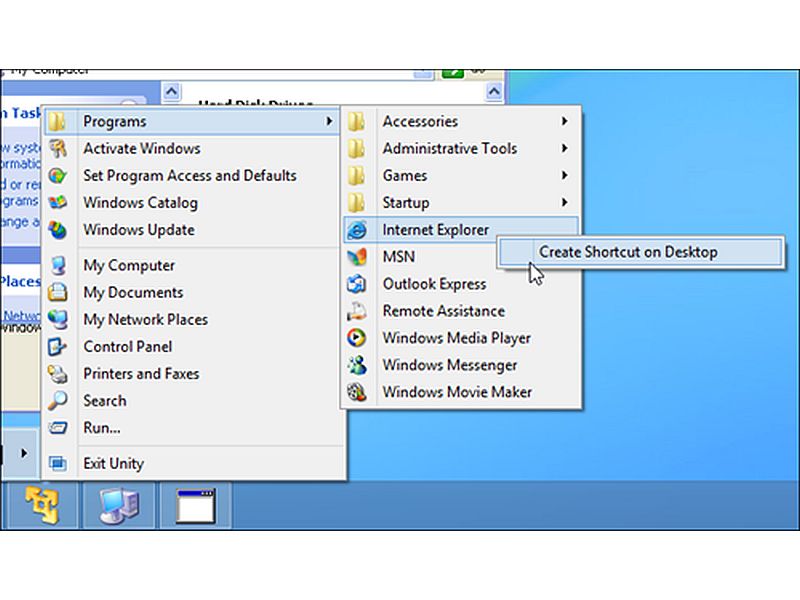The width and height of the screenshot is (800, 600).
Task: Click the Search label
Action: coord(105,401)
